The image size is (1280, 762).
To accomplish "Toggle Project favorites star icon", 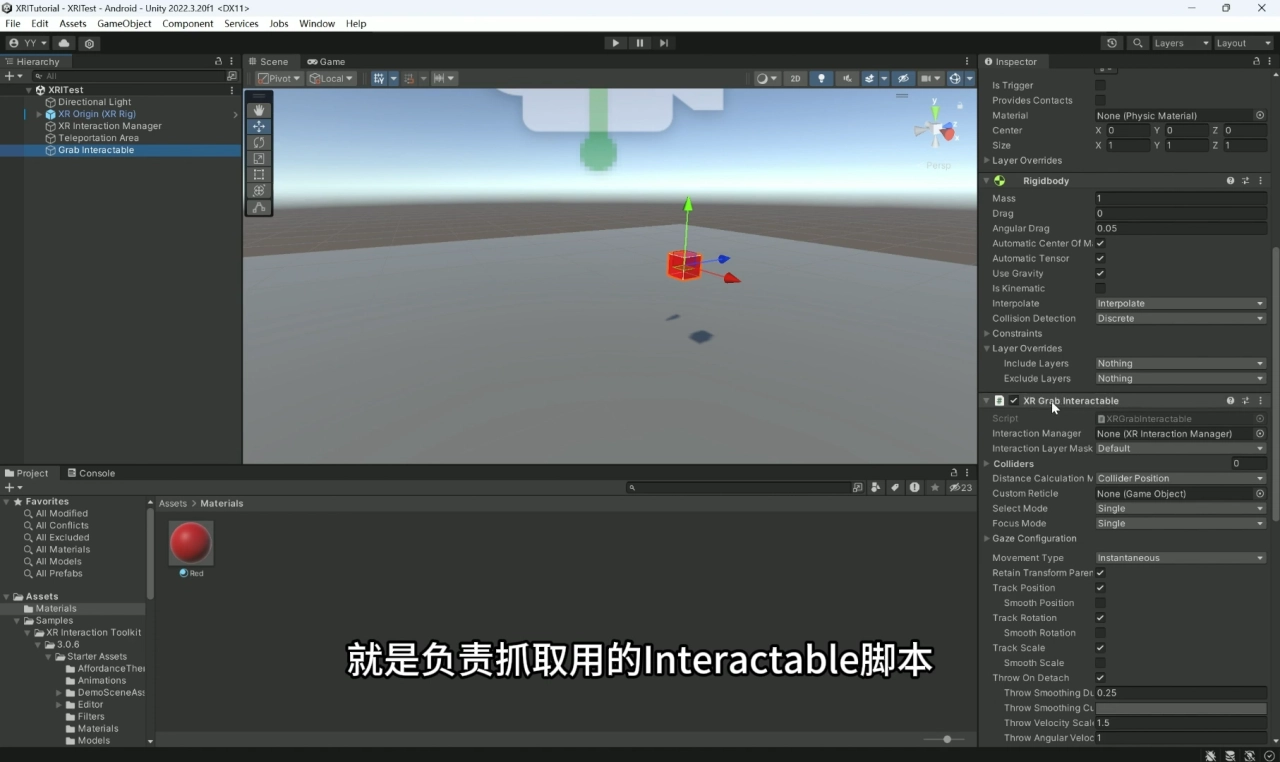I will [x=935, y=487].
